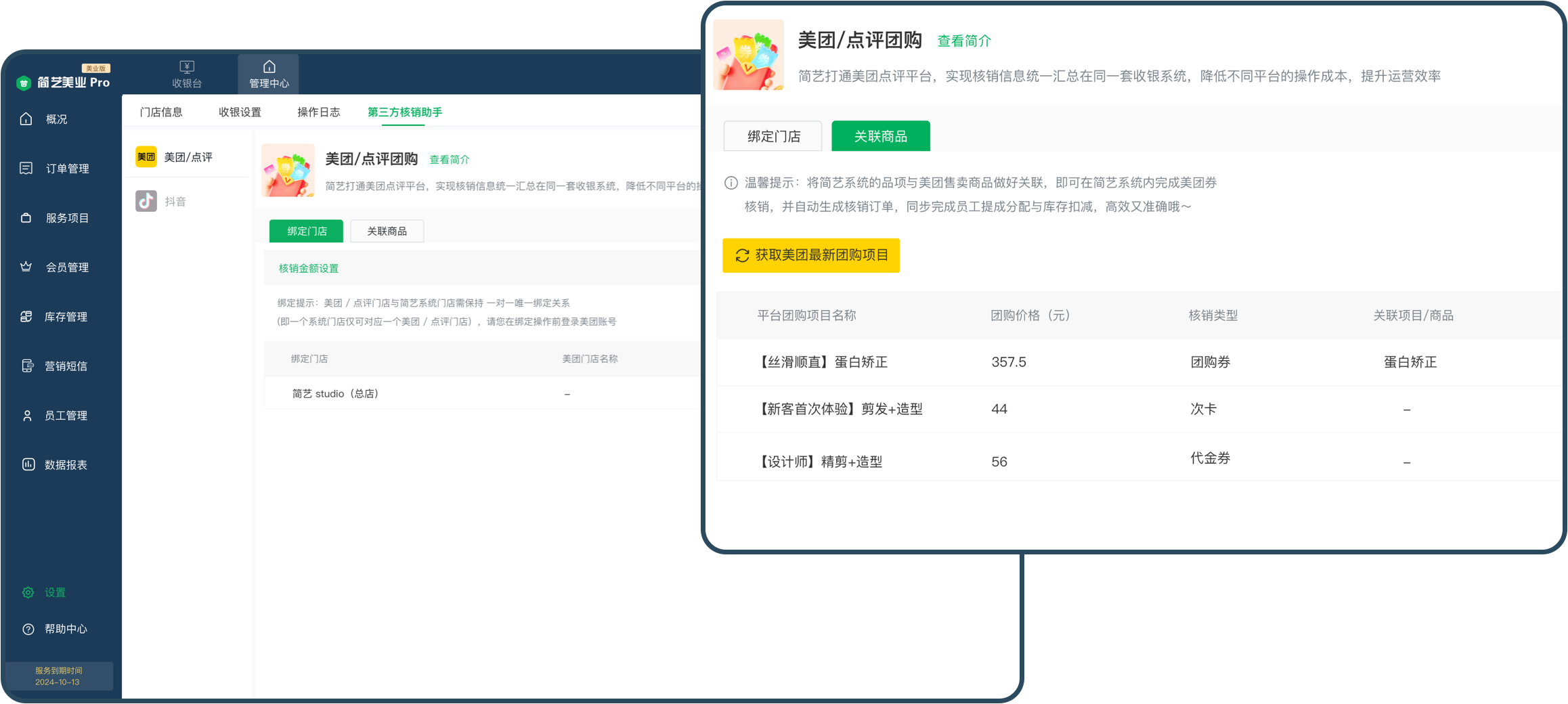1568x704 pixels.
Task: Click the 次卡 type cell
Action: [1204, 409]
